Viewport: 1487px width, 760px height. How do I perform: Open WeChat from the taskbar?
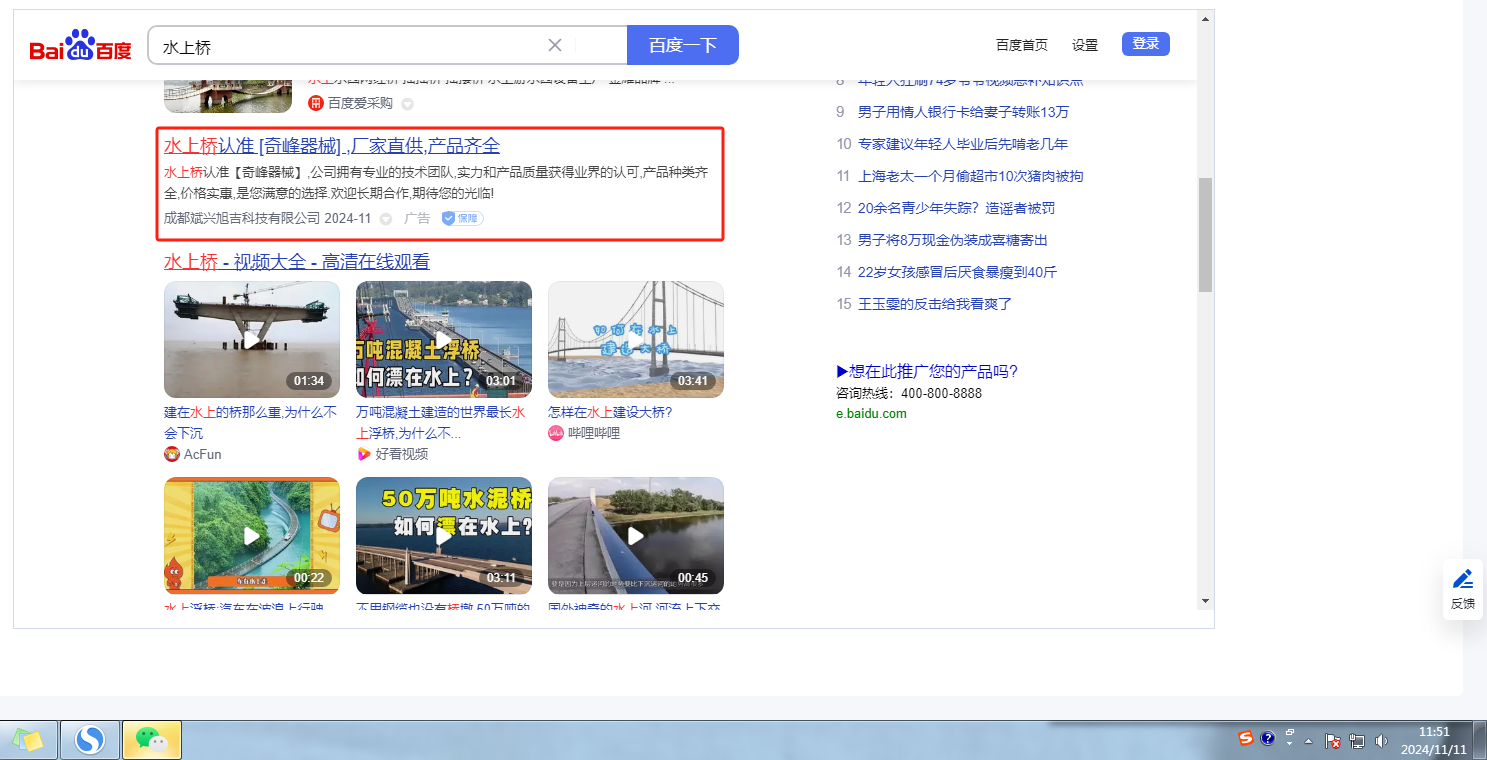152,740
